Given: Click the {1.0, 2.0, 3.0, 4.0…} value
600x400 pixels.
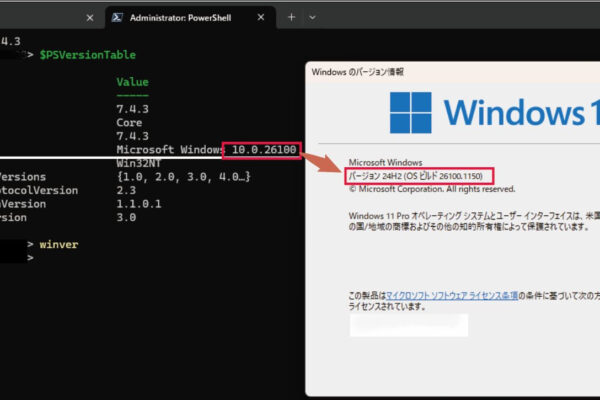Looking at the screenshot, I should coord(183,176).
